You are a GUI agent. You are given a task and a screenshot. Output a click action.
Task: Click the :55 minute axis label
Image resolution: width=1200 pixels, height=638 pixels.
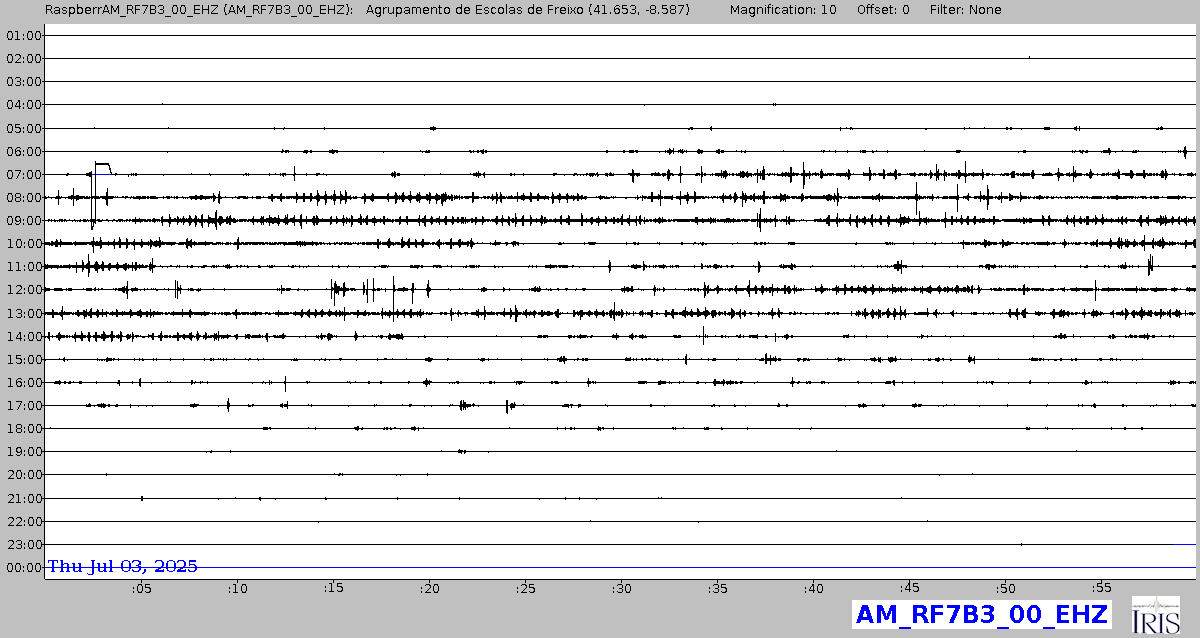pos(1101,588)
